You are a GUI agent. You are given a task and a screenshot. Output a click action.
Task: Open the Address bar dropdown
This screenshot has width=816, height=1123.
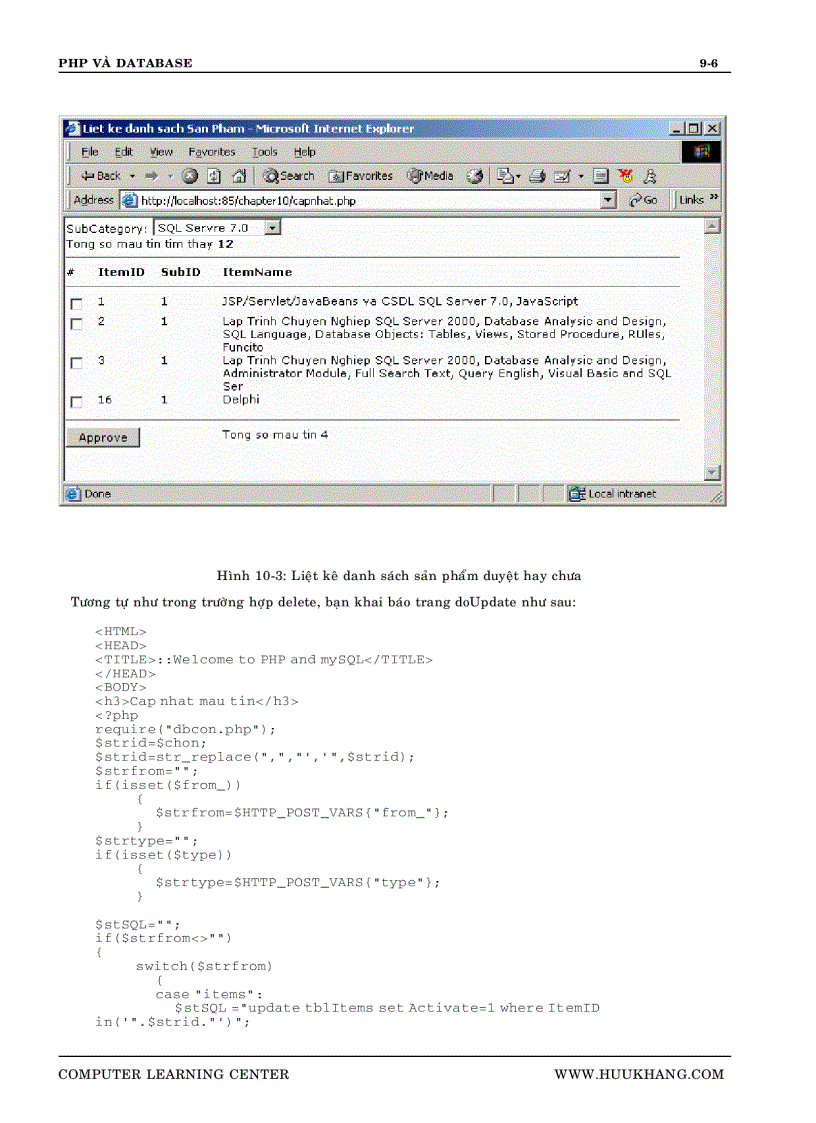point(607,200)
